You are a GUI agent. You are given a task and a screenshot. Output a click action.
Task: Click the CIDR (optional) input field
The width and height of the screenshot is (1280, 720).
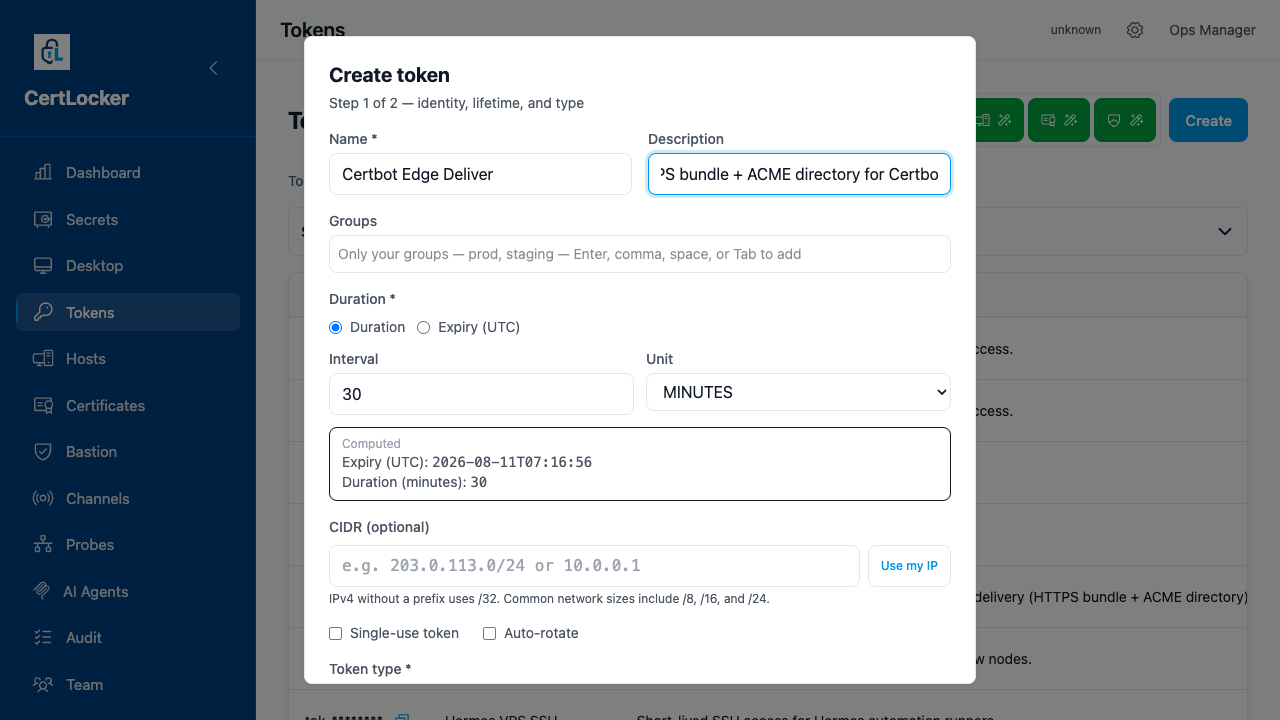pyautogui.click(x=594, y=566)
